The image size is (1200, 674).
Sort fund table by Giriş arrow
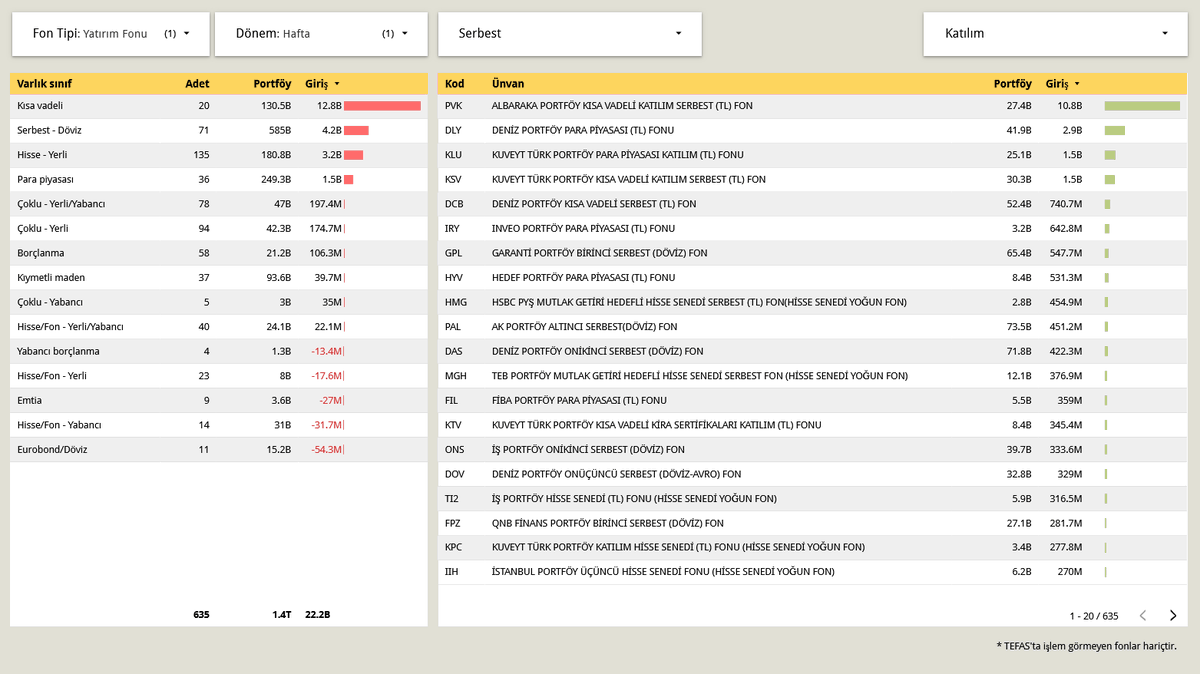(x=1077, y=84)
